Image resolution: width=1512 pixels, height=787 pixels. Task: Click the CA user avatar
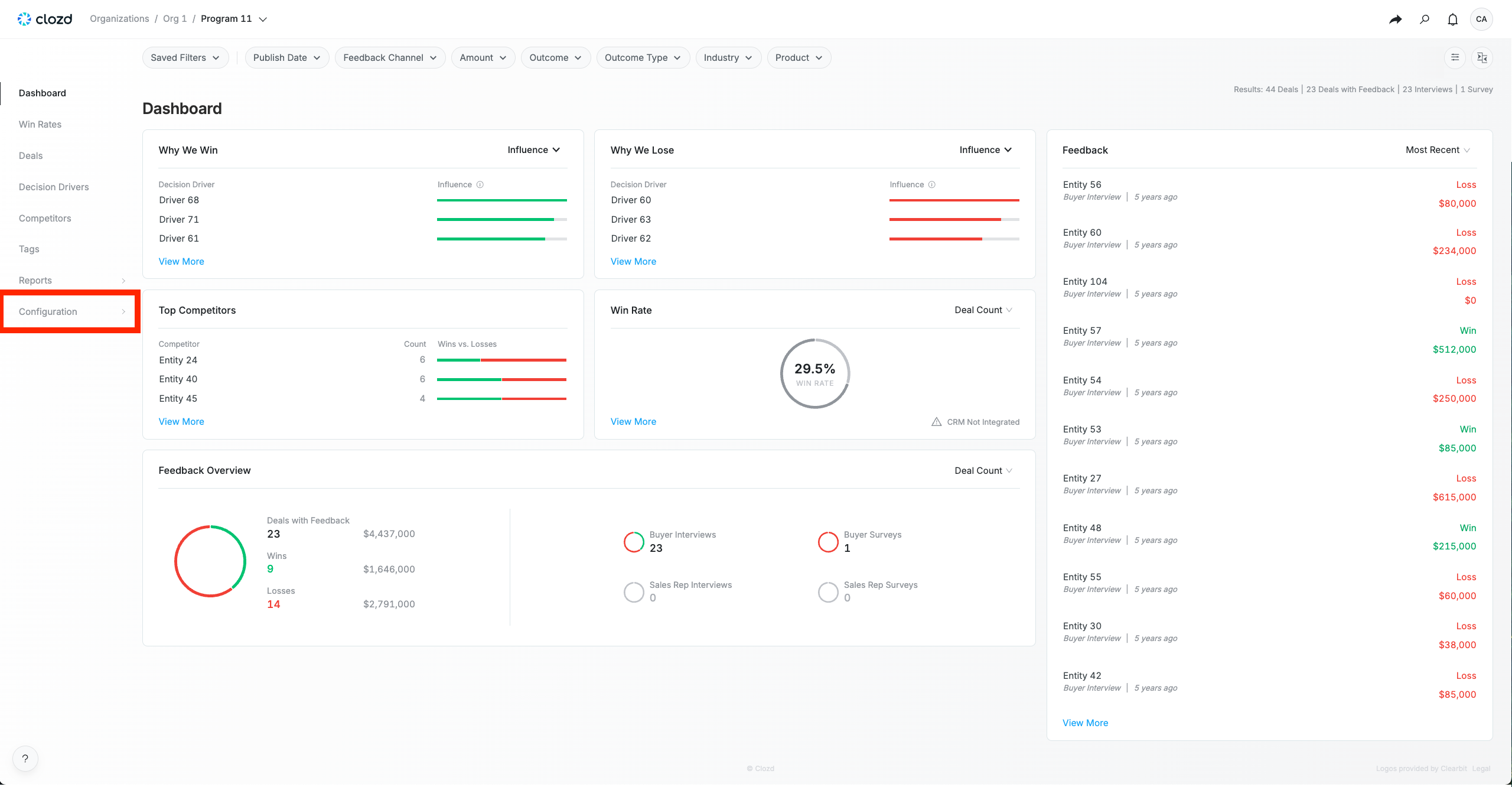(1481, 19)
